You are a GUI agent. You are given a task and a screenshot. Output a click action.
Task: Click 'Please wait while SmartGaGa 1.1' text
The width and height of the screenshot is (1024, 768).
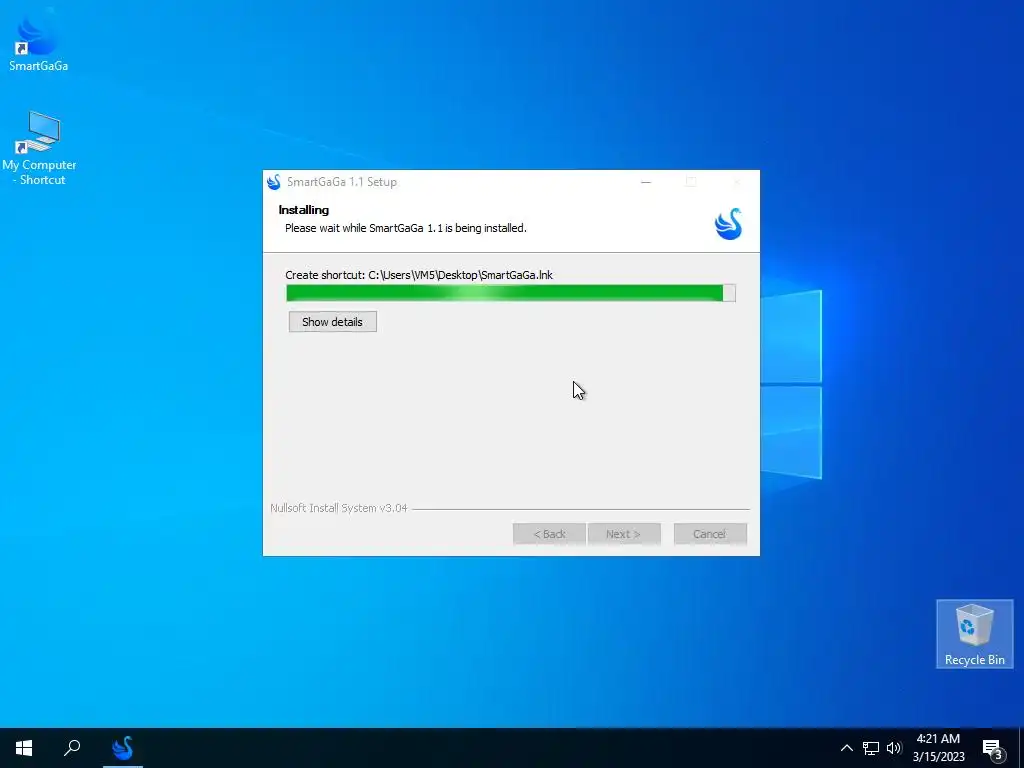coord(406,228)
